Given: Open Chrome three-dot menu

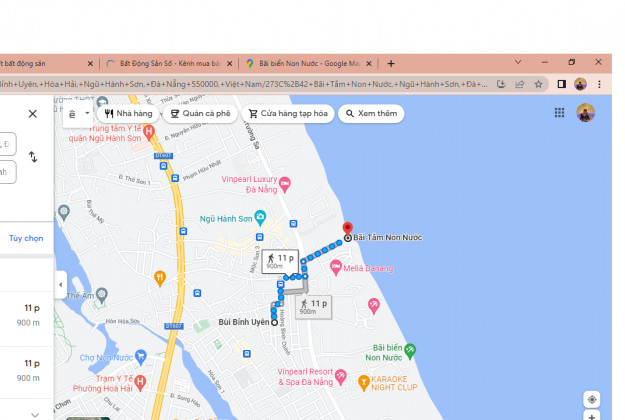Looking at the screenshot, I should click(x=599, y=84).
